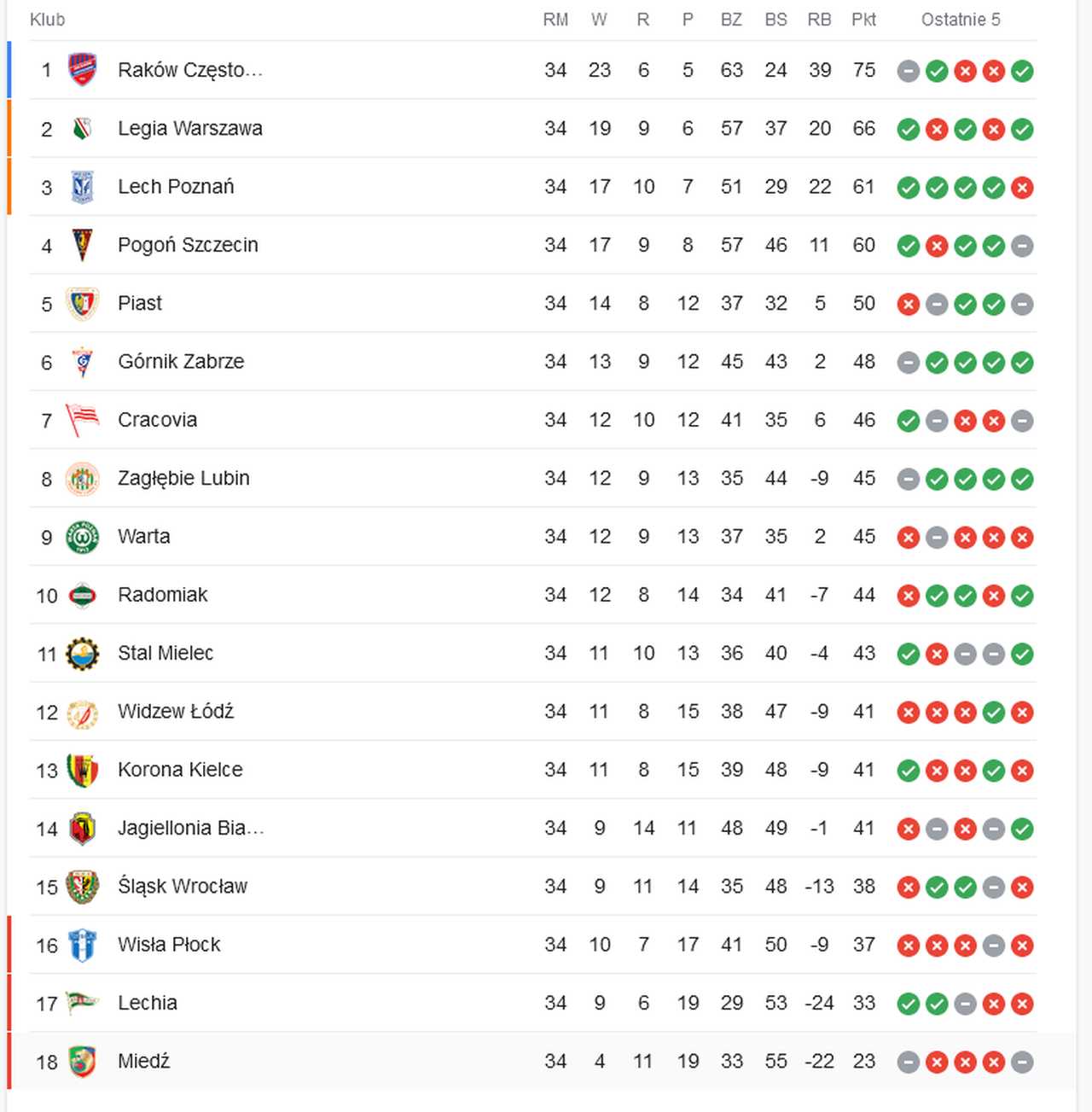This screenshot has height=1112, width=1092.
Task: Open the Zagłębie Lubin team link
Action: (183, 479)
